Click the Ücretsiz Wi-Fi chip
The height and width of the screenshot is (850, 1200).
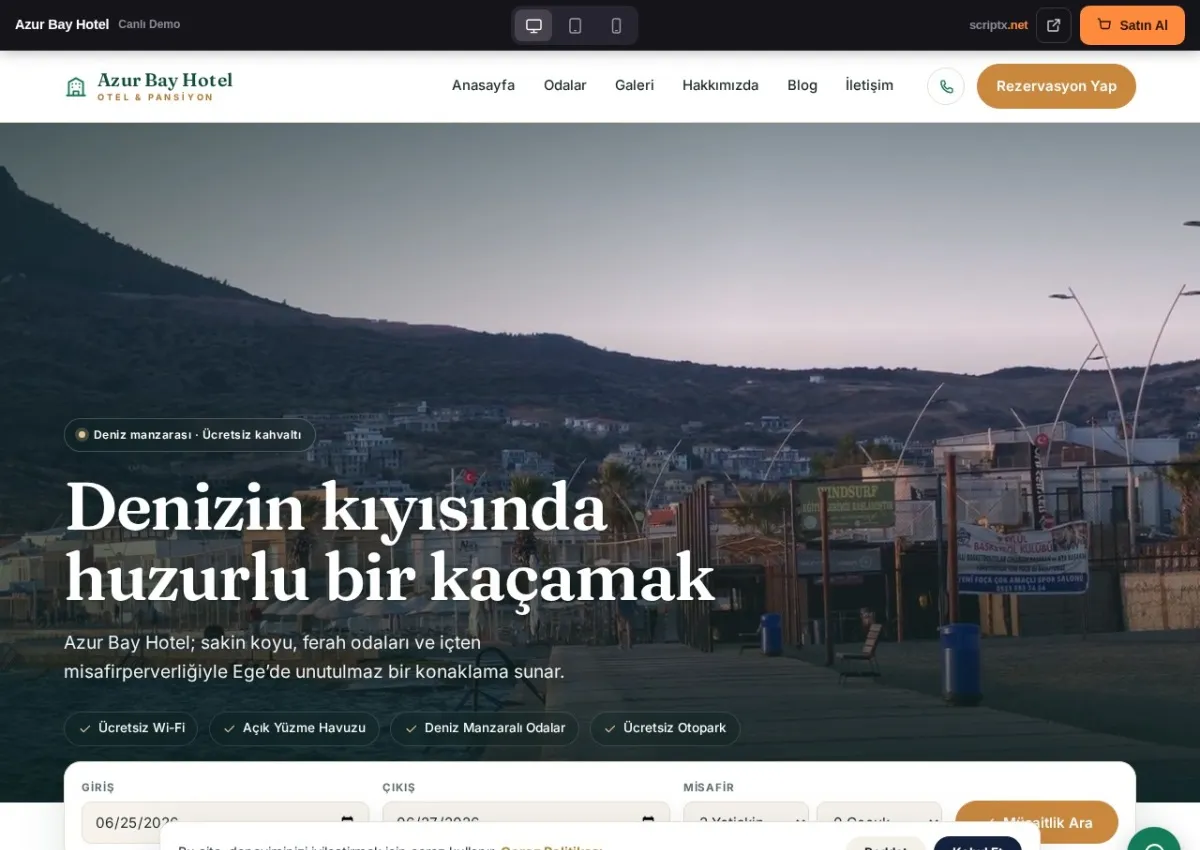pyautogui.click(x=131, y=728)
